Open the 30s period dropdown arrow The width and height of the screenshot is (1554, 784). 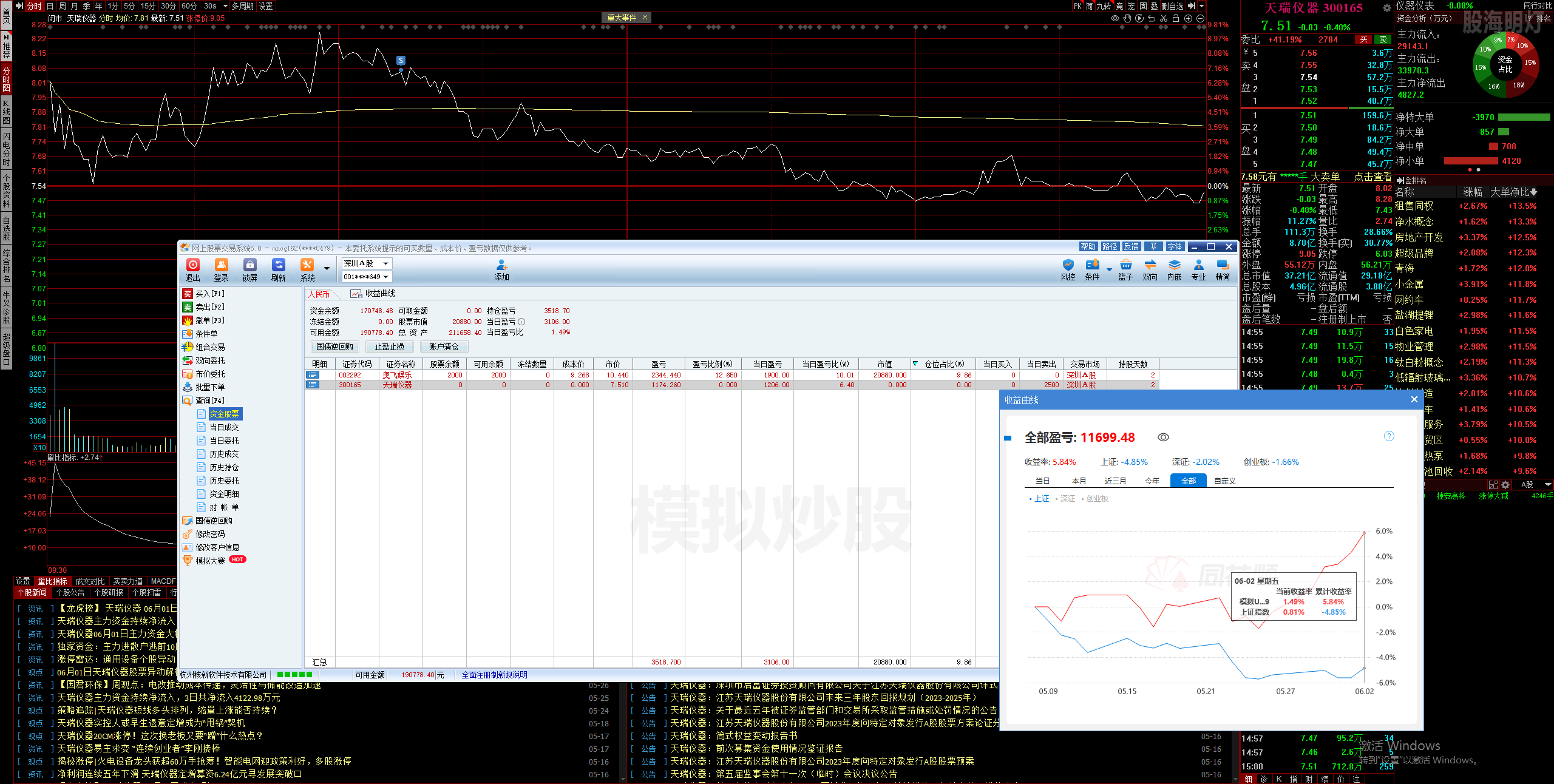click(225, 6)
